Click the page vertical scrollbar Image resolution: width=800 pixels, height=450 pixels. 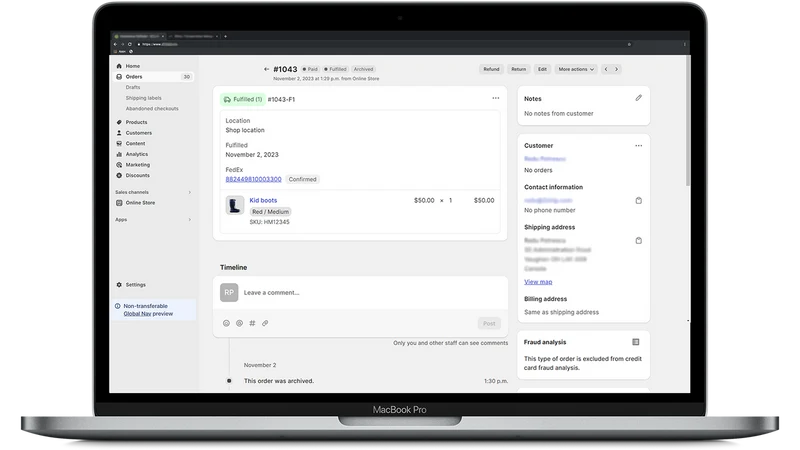688,122
